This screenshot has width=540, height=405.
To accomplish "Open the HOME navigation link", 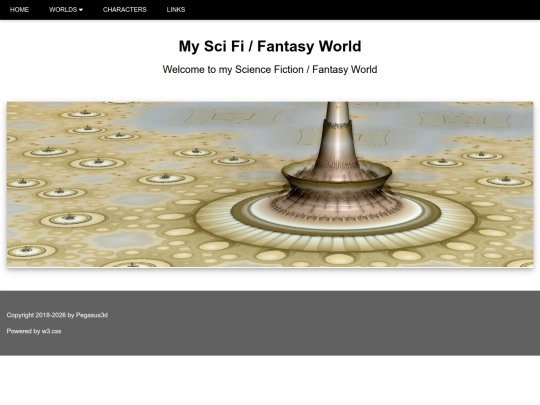I will (x=19, y=10).
